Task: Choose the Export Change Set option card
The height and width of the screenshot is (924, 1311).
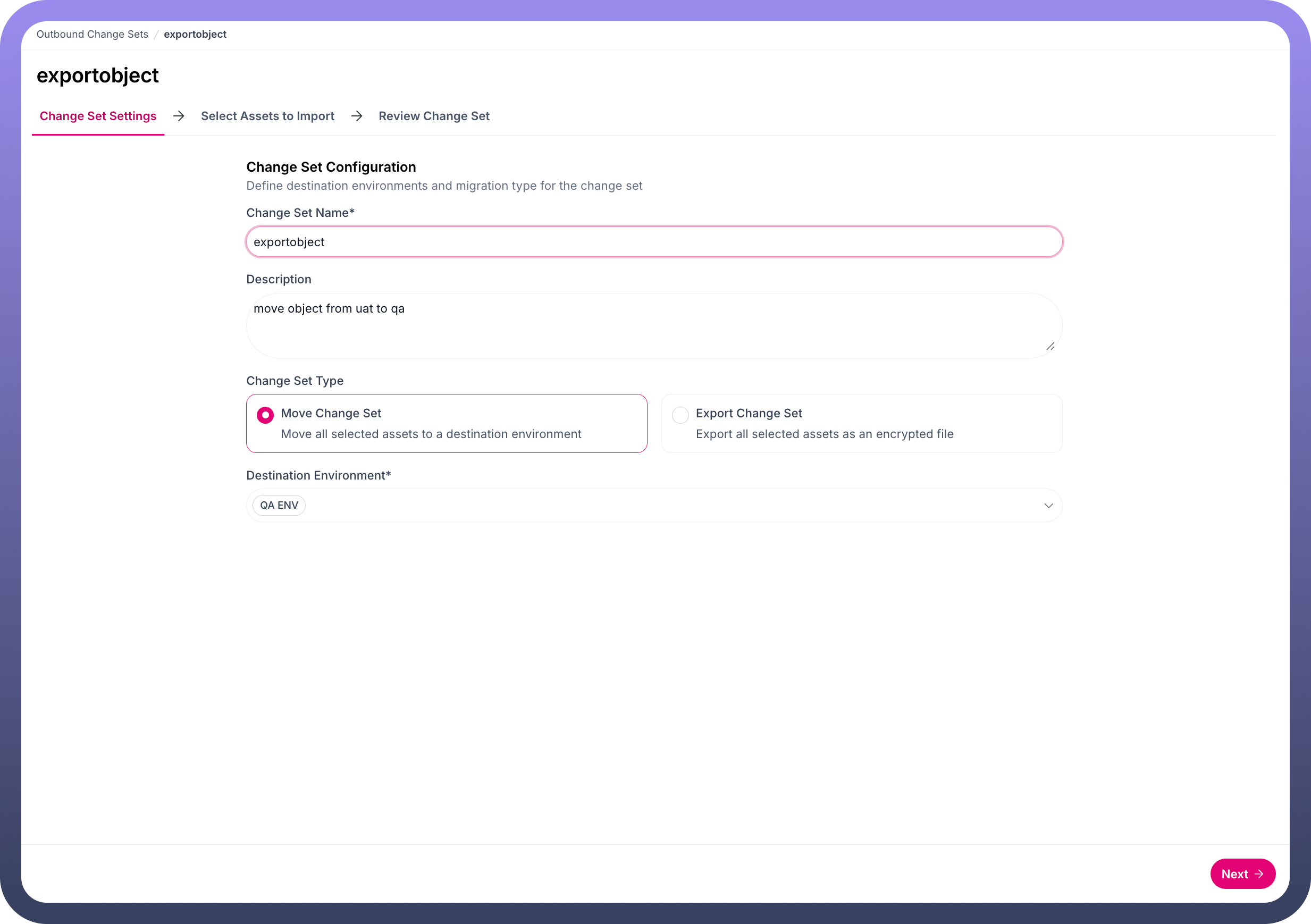Action: [861, 423]
